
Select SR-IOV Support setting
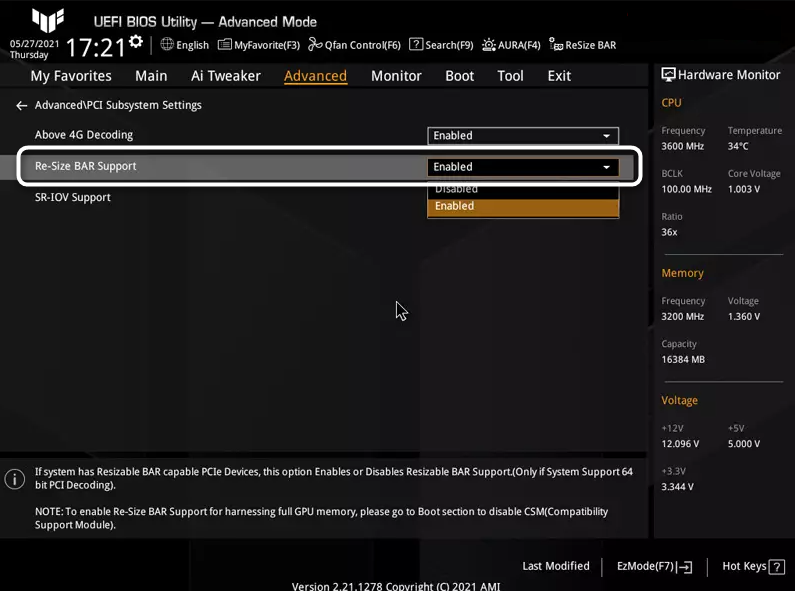tap(73, 198)
